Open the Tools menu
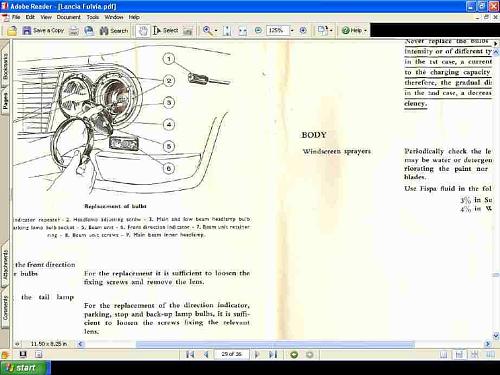 click(93, 17)
